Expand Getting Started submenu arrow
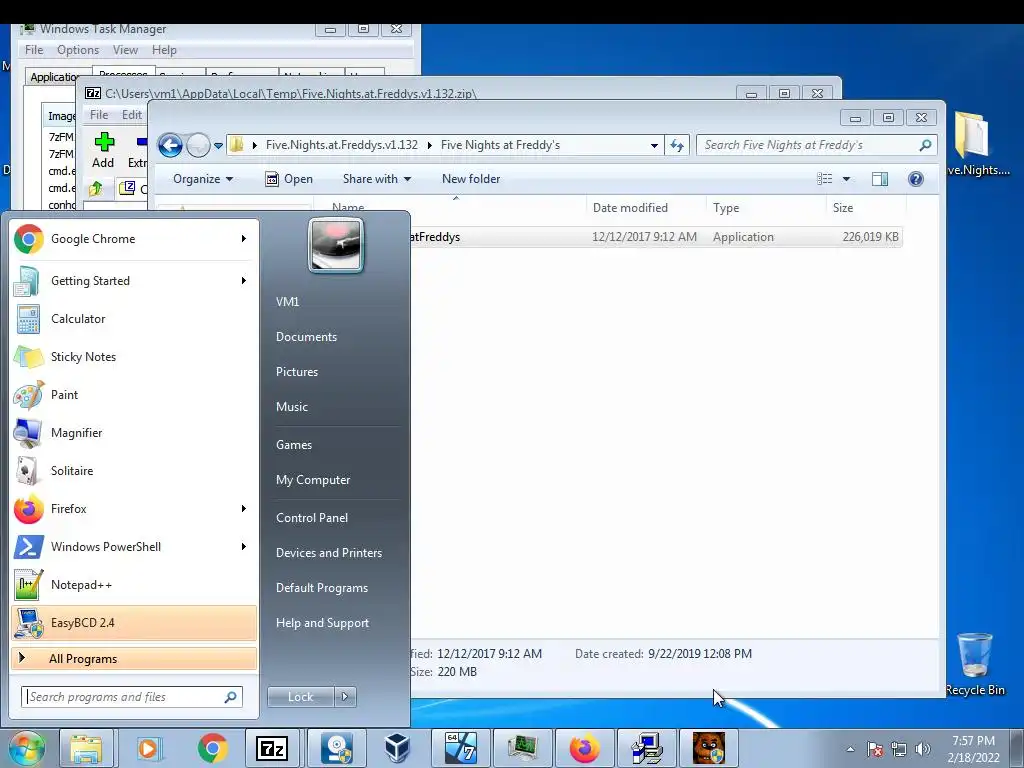 point(244,281)
